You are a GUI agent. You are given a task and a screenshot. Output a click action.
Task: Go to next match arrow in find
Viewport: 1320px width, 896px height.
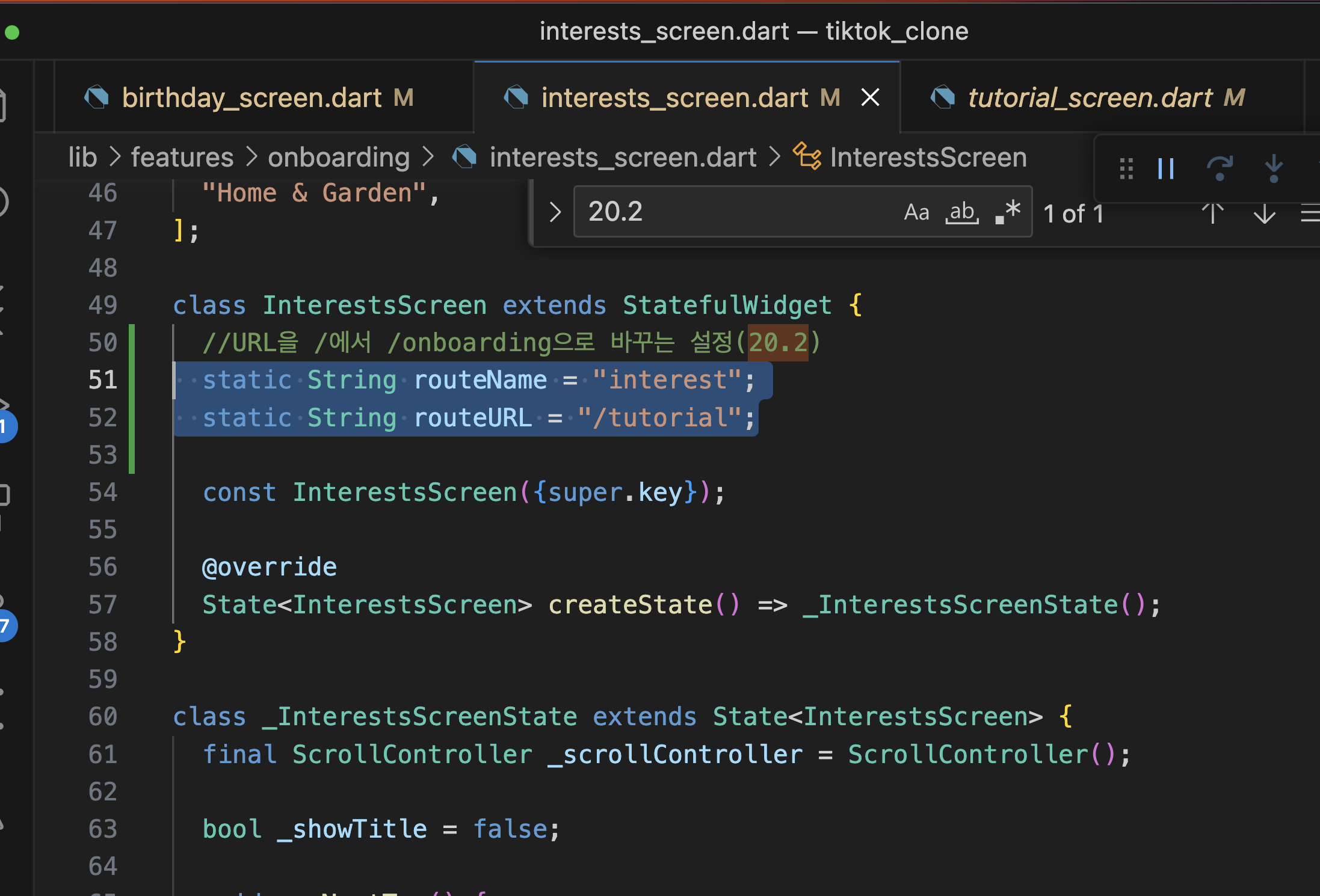[x=1264, y=213]
